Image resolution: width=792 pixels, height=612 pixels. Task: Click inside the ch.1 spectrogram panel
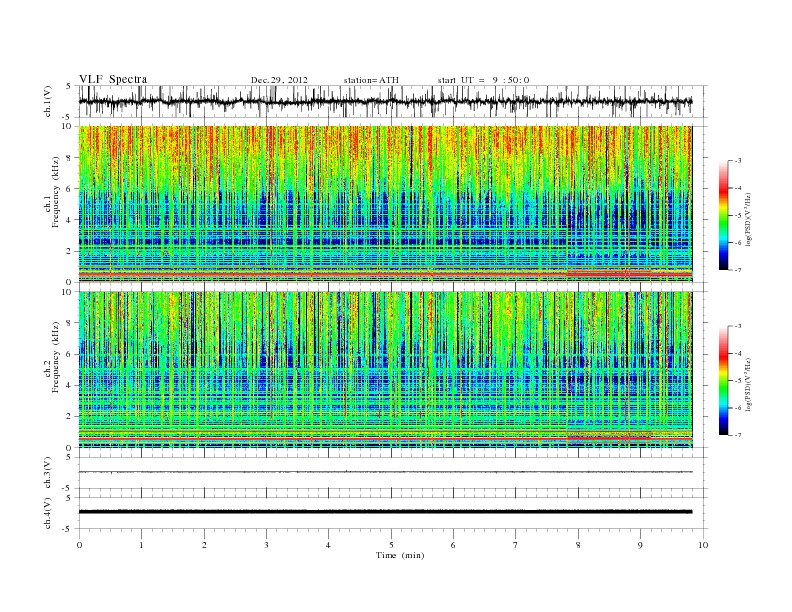385,204
